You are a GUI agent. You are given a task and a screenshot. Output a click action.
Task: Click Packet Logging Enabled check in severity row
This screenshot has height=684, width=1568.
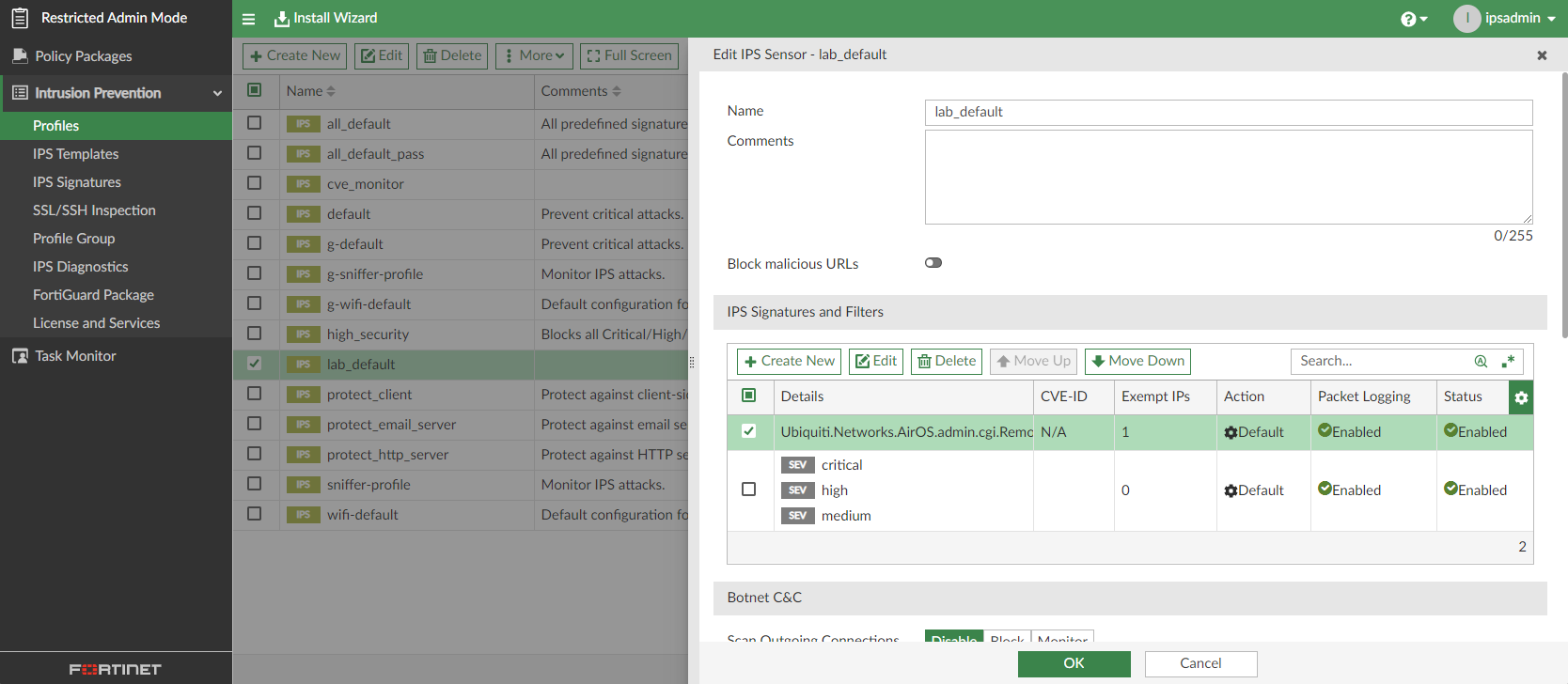(x=1325, y=489)
